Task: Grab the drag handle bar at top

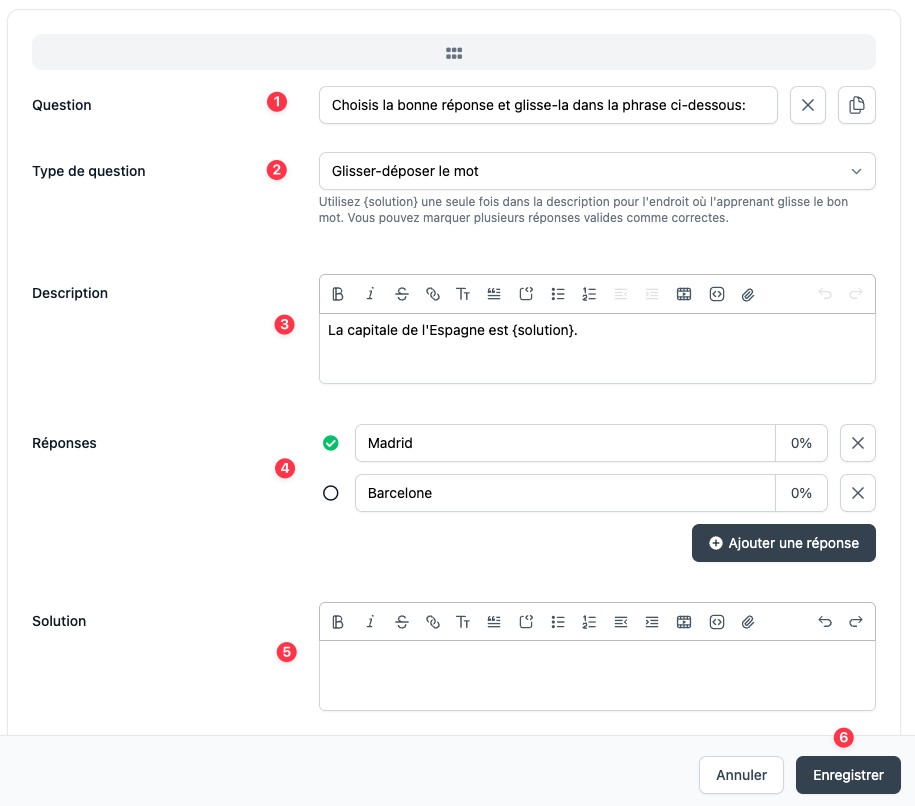Action: 454,53
